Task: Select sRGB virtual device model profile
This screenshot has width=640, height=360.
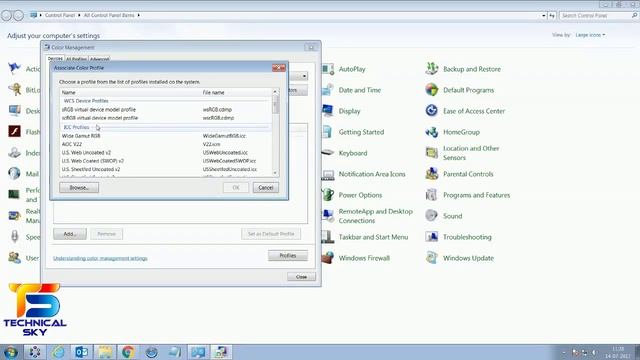Action: pyautogui.click(x=166, y=109)
